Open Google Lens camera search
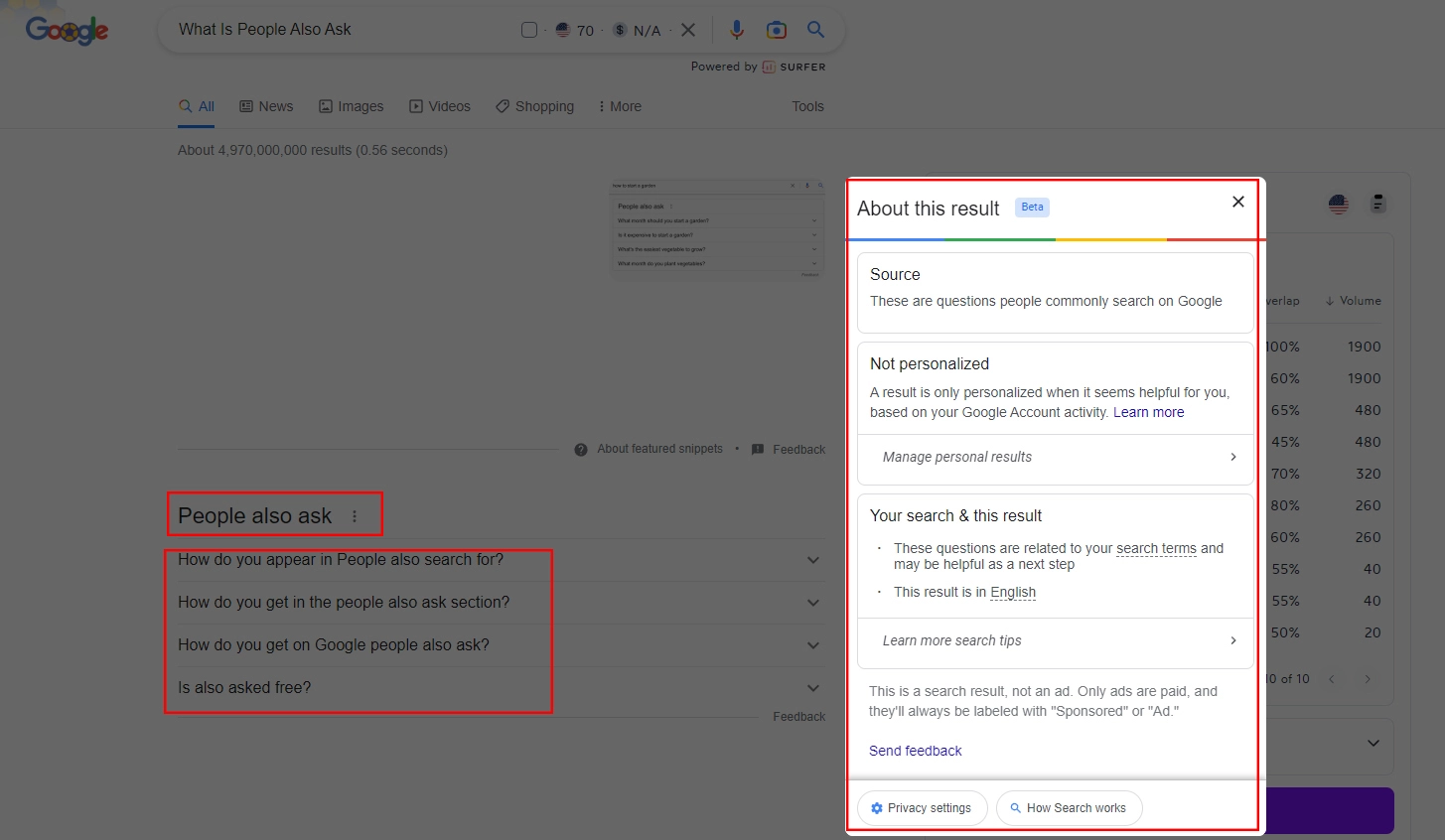Image resolution: width=1445 pixels, height=840 pixels. click(x=776, y=30)
